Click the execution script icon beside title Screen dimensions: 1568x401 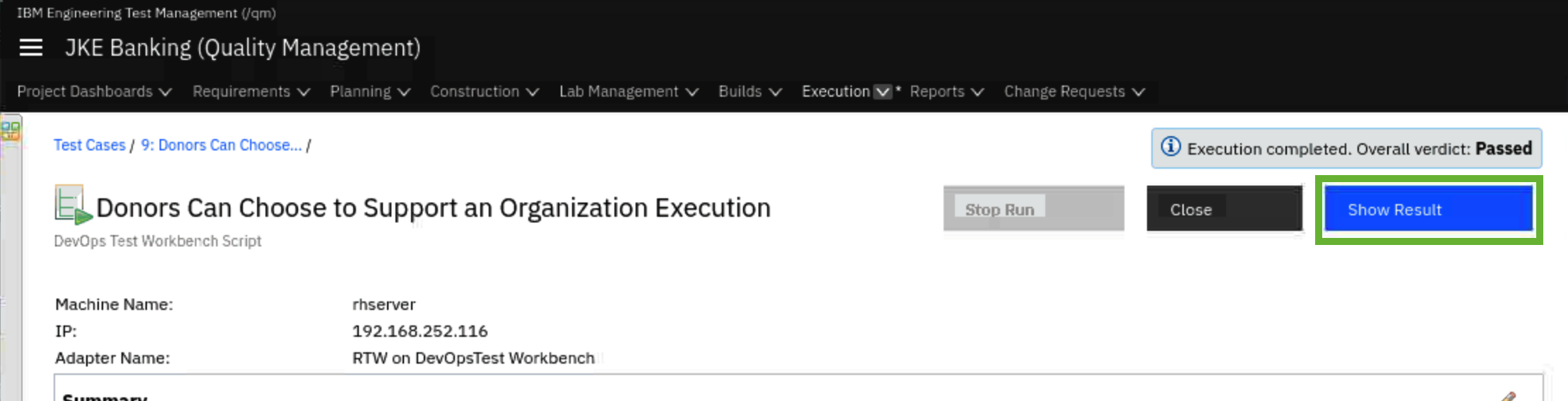[73, 205]
